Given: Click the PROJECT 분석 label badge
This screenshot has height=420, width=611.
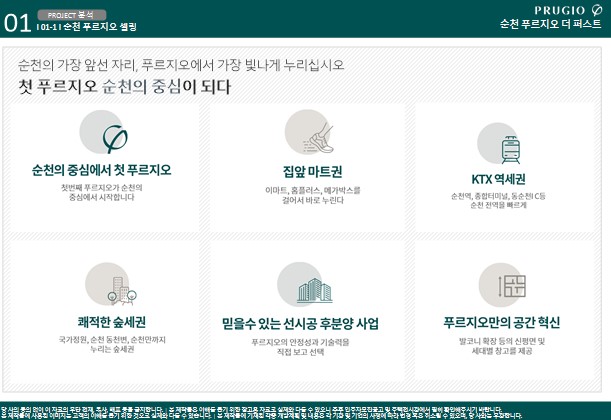Looking at the screenshot, I should tap(71, 15).
